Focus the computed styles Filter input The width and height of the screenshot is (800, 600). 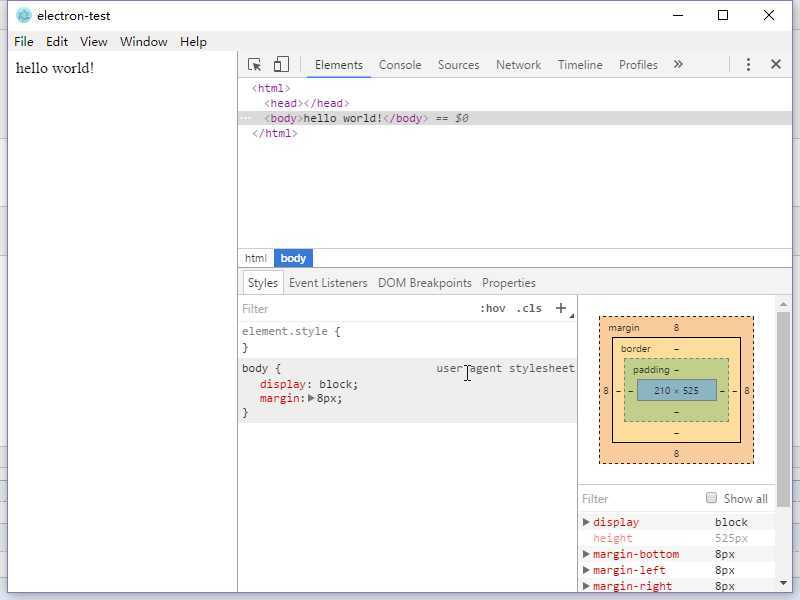pos(640,498)
